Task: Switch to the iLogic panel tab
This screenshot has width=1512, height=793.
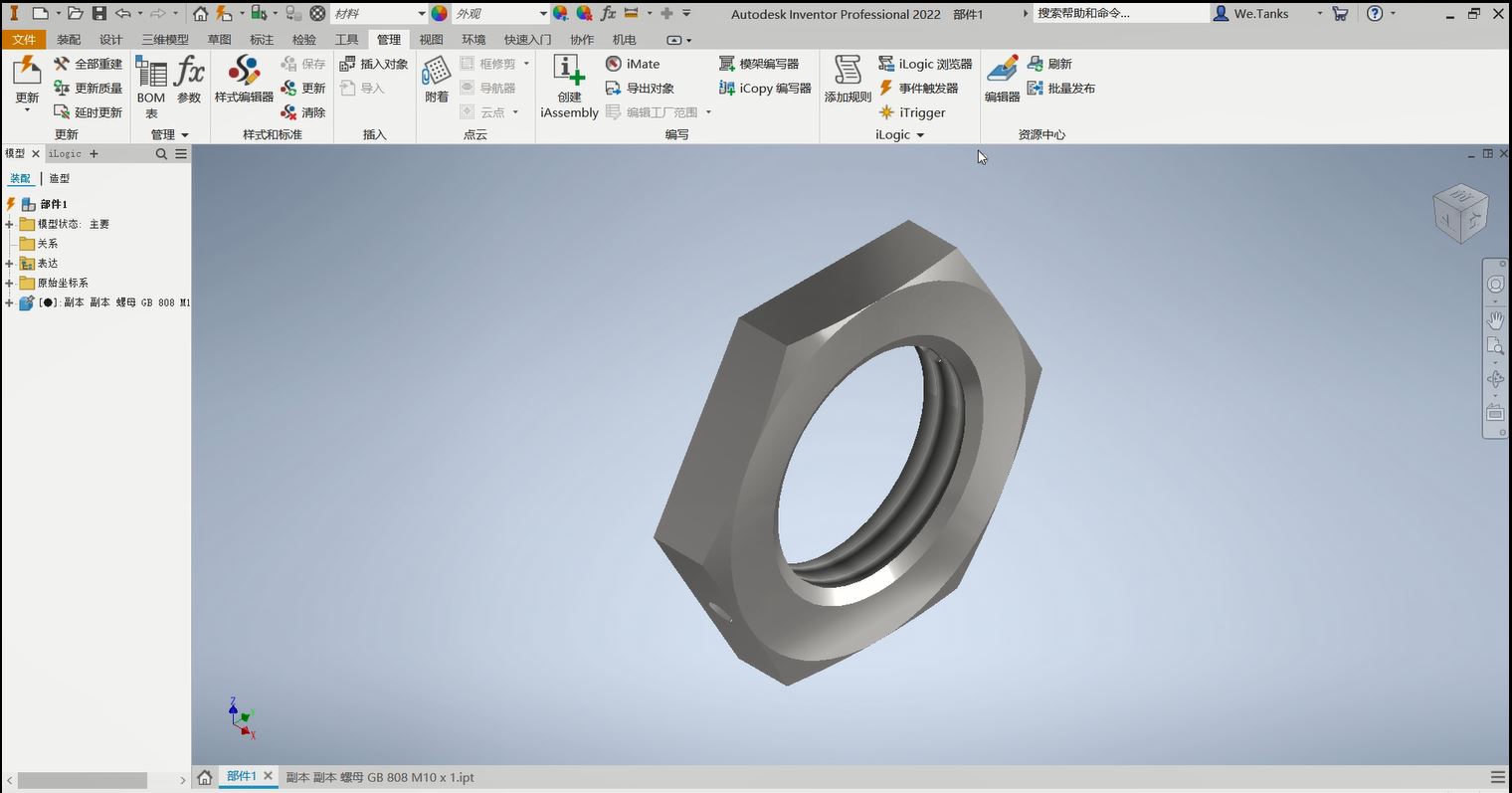Action: (65, 153)
